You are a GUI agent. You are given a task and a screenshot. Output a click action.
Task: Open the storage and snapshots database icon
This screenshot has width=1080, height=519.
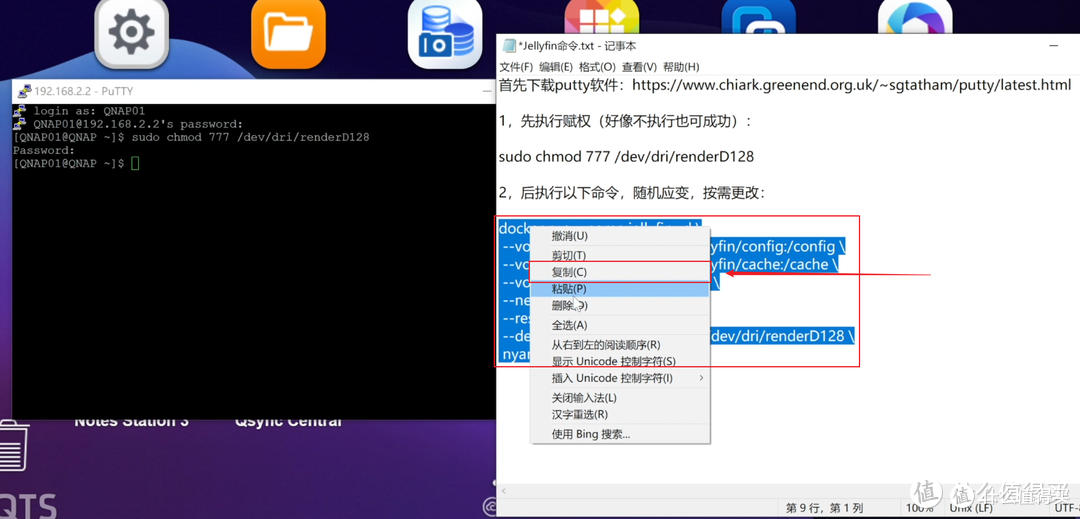pos(445,32)
